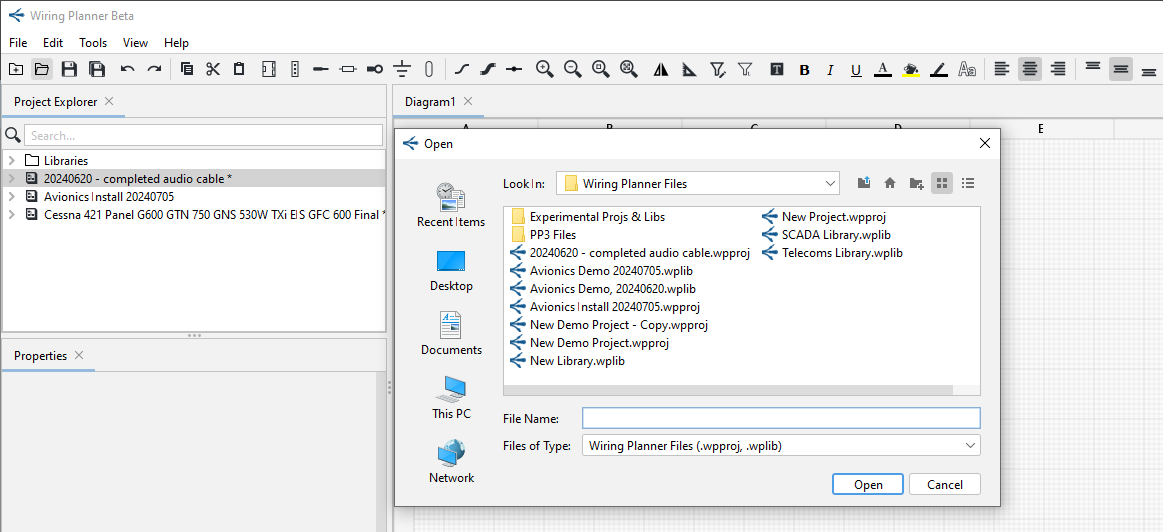Open the Network location shortcut

pos(451,462)
